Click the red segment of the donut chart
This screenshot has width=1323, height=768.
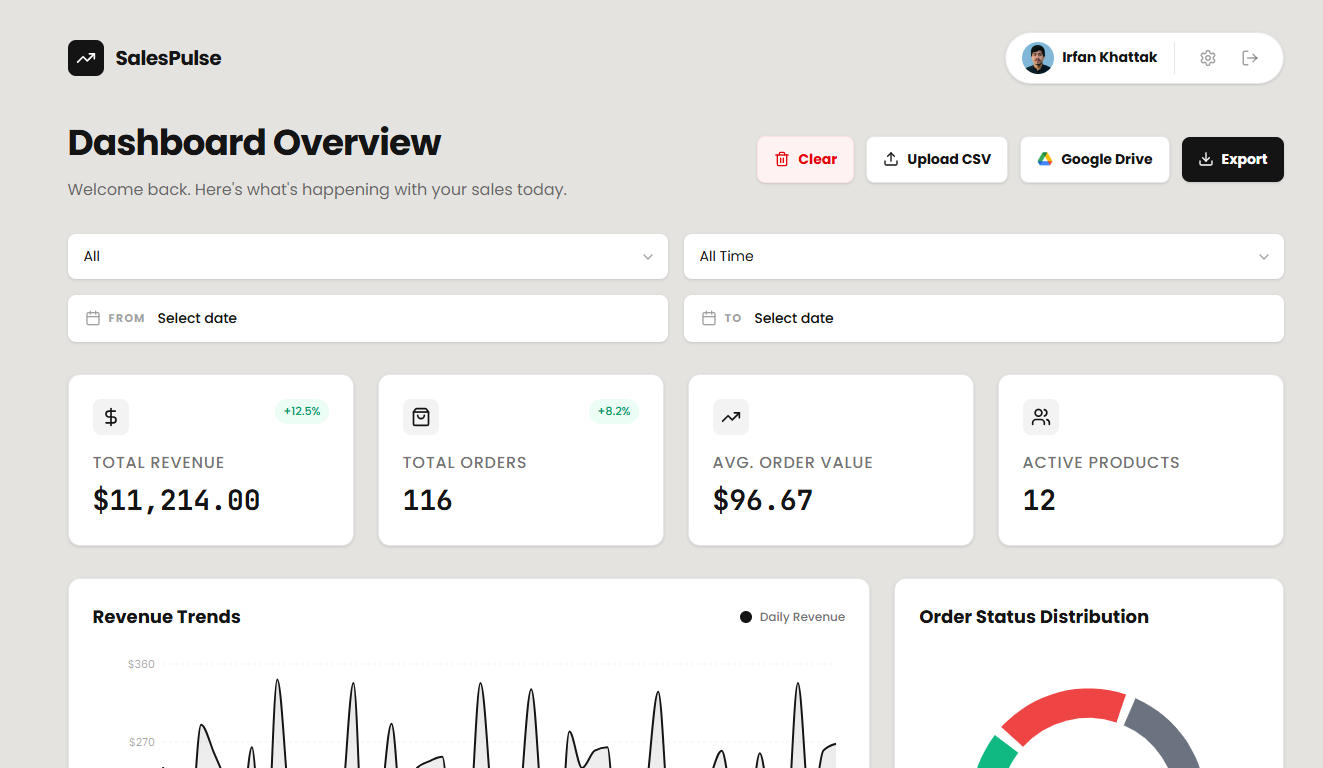[x=1066, y=709]
